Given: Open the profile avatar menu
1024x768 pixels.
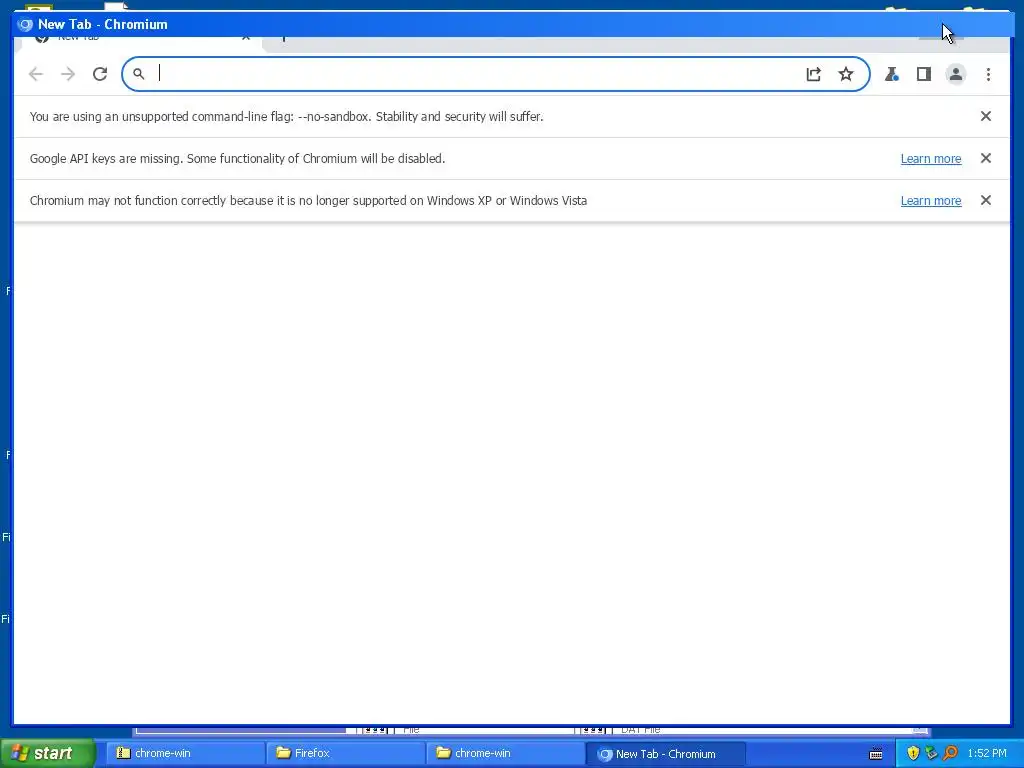Looking at the screenshot, I should click(955, 74).
